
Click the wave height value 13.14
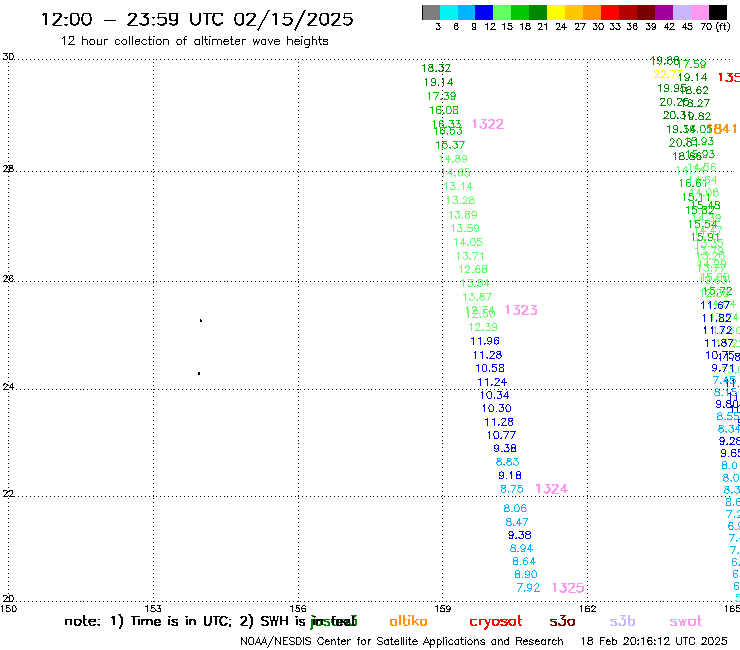(458, 186)
